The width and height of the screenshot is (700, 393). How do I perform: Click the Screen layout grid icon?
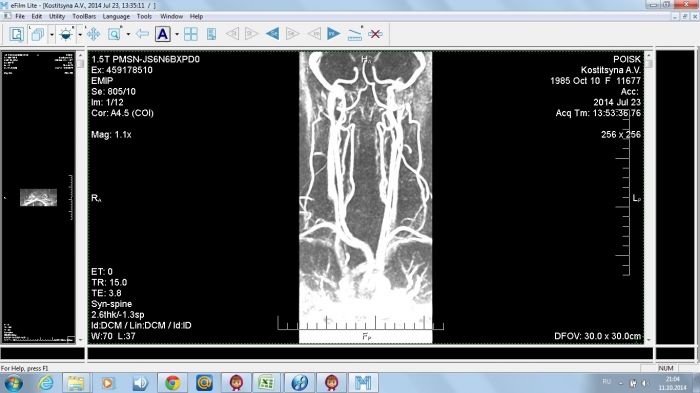pos(191,34)
